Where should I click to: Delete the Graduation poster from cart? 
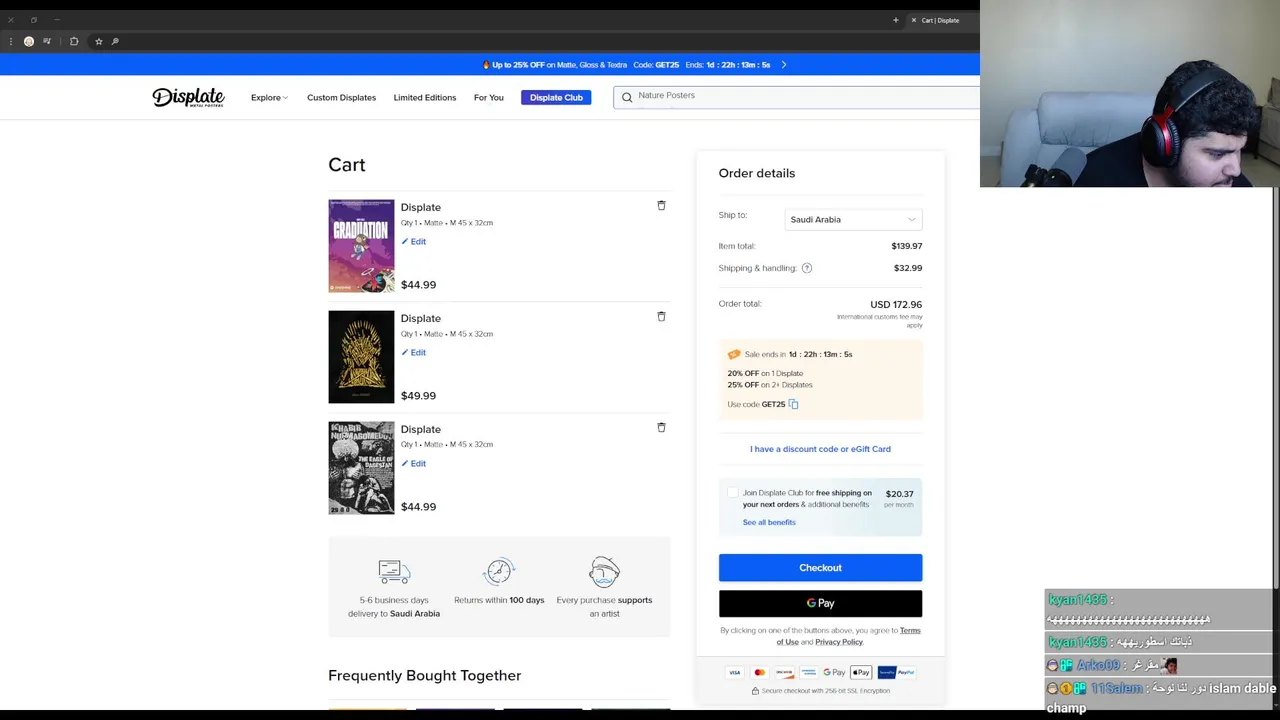coord(661,205)
